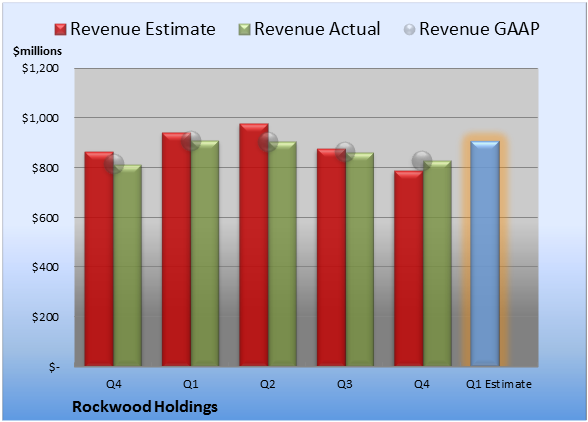Click the green Revenue Actual legend swatch
Image resolution: width=588 pixels, height=422 pixels.
click(244, 30)
